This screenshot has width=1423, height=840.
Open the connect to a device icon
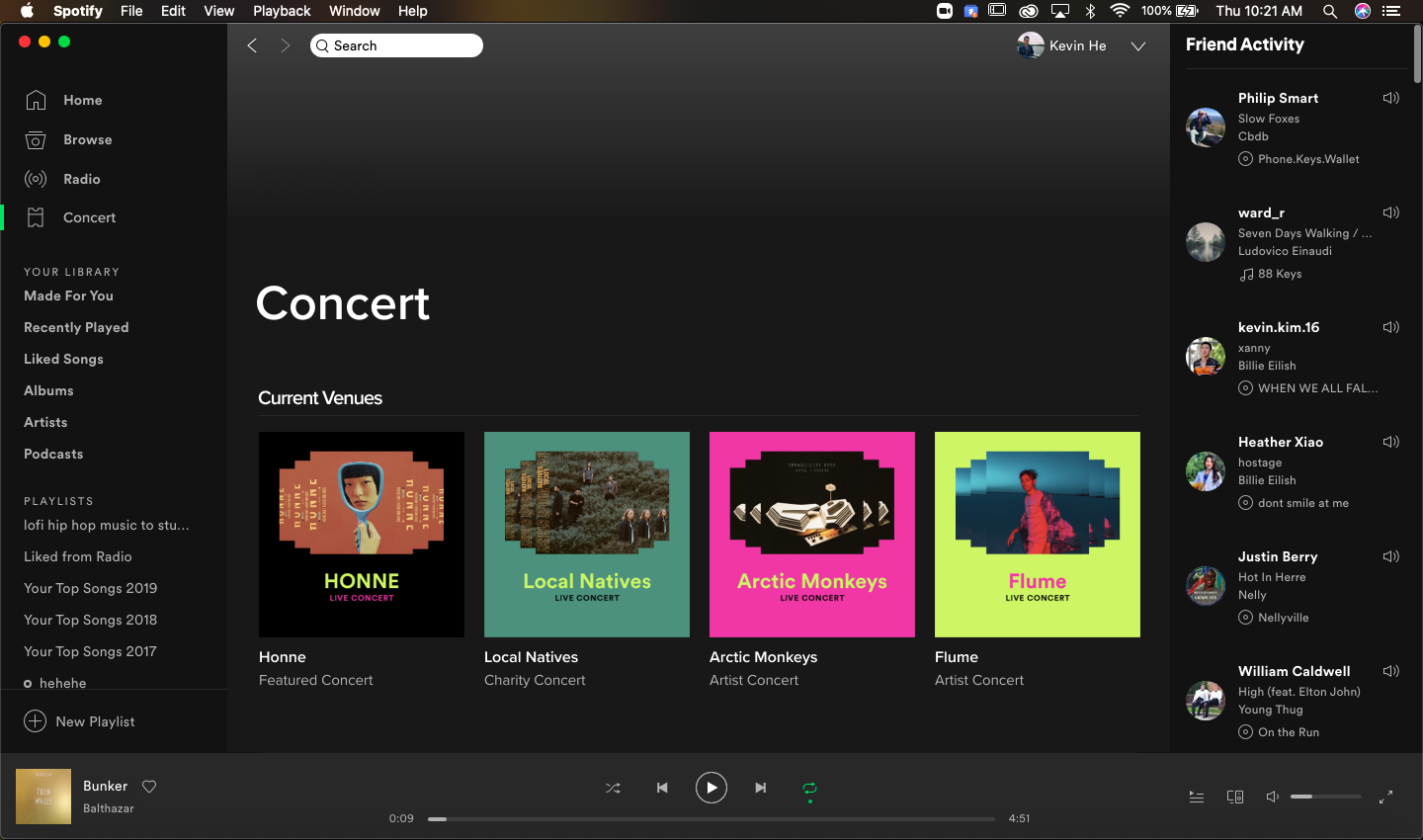1235,797
